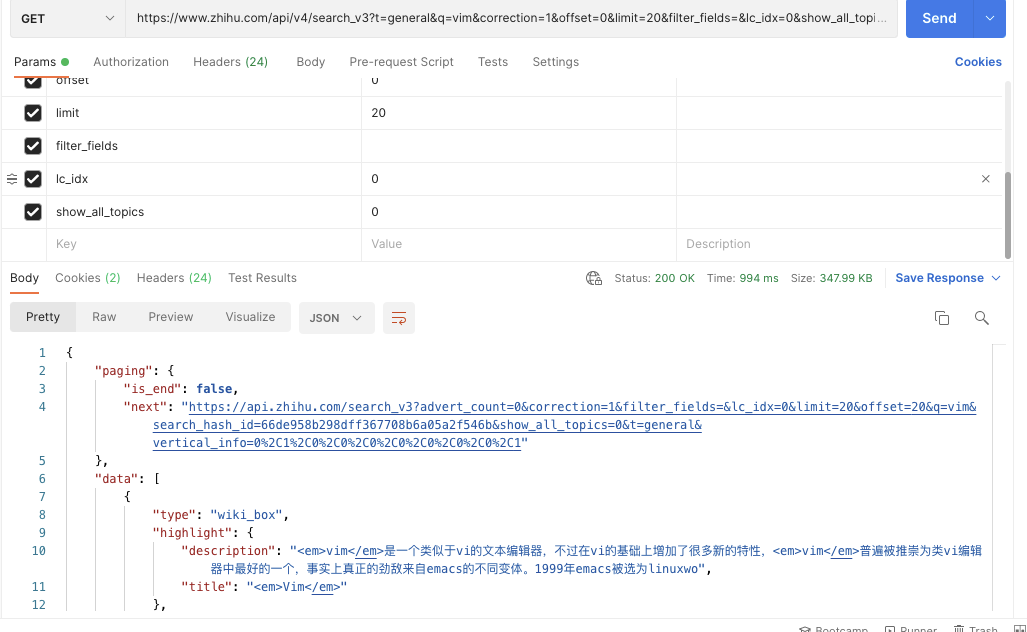The height and width of the screenshot is (632, 1027).
Task: Click Save Response
Action: coord(939,278)
